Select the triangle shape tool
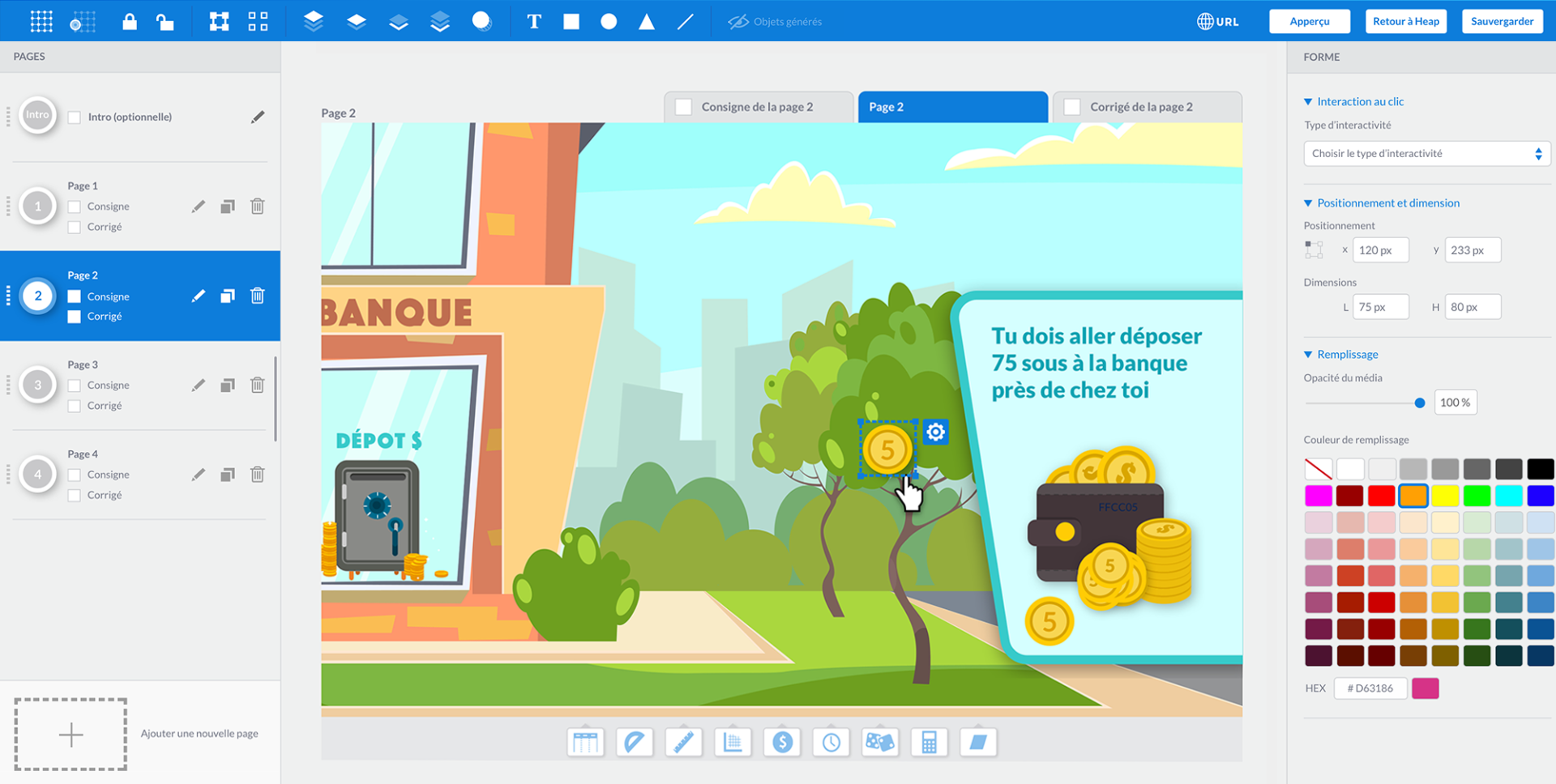The height and width of the screenshot is (784, 1556). coord(646,22)
